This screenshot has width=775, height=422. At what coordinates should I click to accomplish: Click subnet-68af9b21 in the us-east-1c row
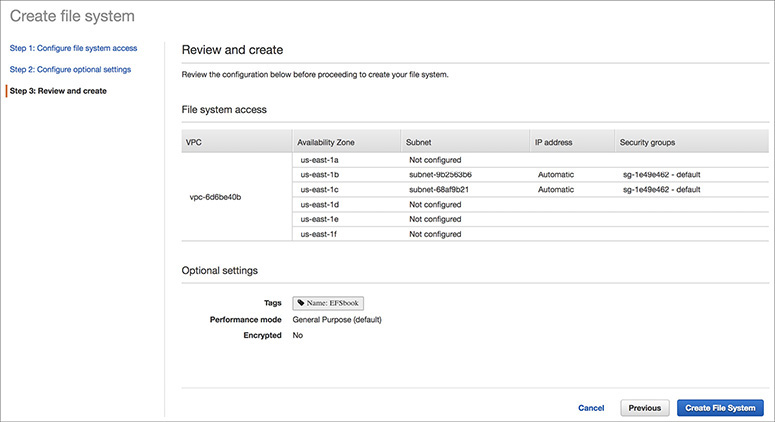point(440,189)
